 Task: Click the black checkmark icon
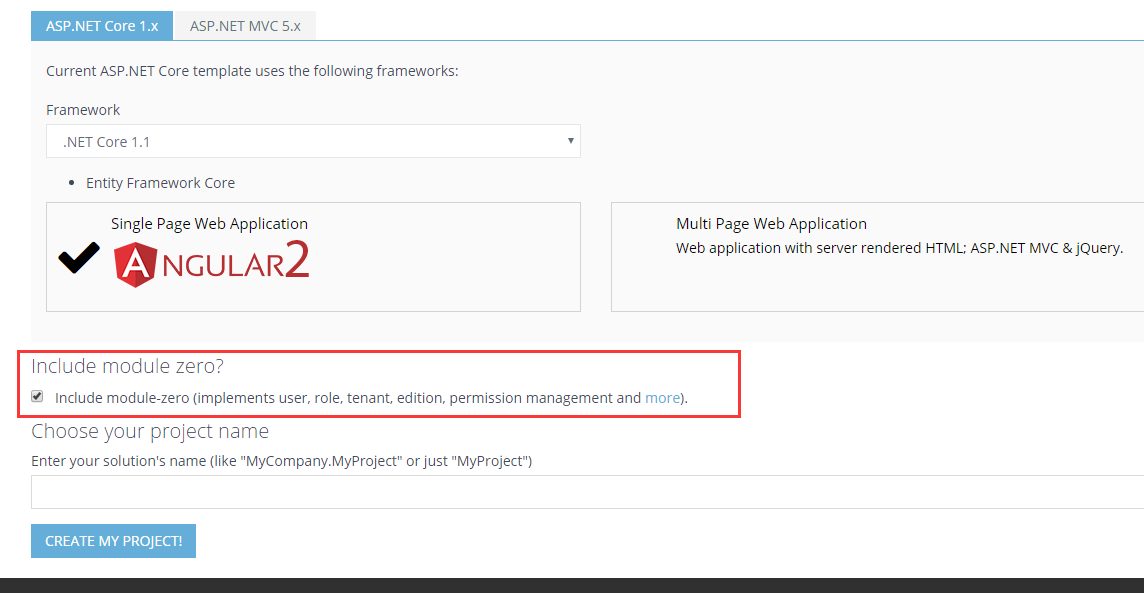[x=79, y=257]
